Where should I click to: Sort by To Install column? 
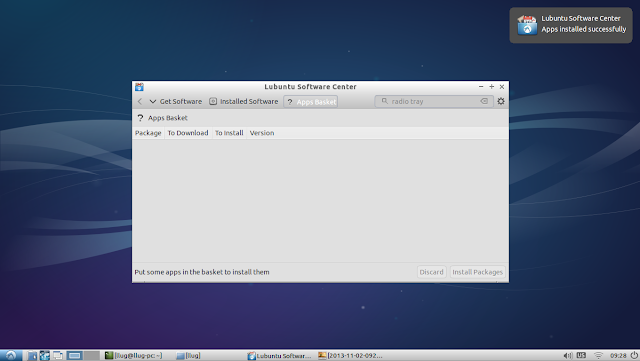pos(229,133)
